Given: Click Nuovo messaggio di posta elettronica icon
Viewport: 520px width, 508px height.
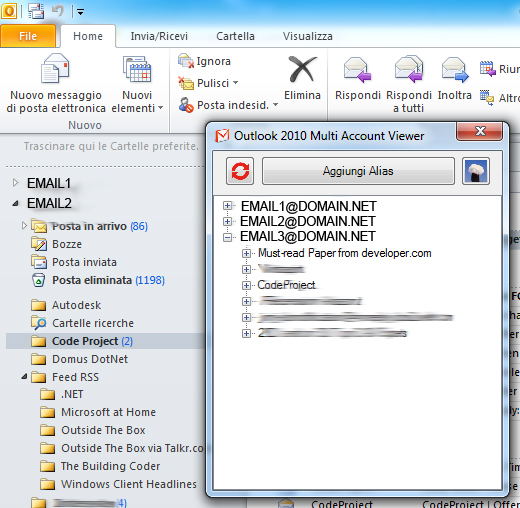Looking at the screenshot, I should pos(55,68).
